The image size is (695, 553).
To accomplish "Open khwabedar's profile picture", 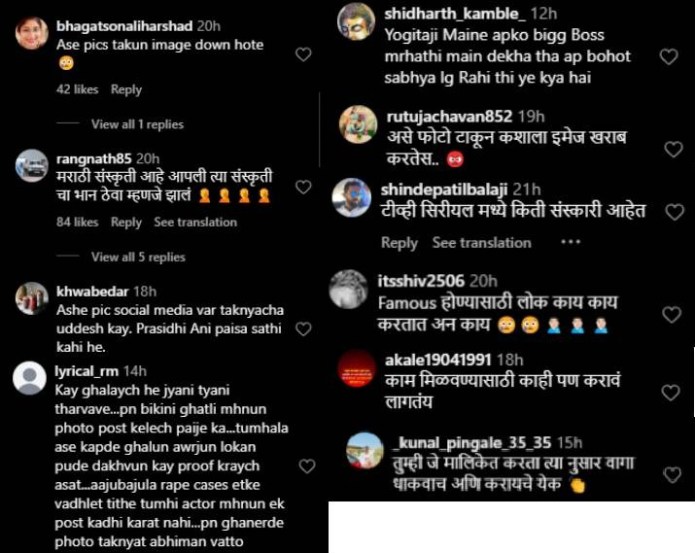I will tap(31, 298).
